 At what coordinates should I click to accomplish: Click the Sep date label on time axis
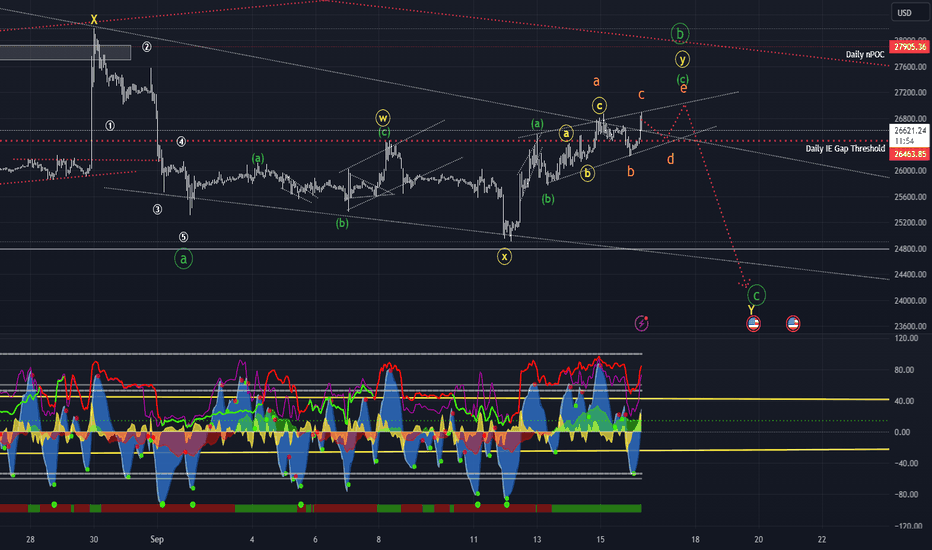point(156,539)
